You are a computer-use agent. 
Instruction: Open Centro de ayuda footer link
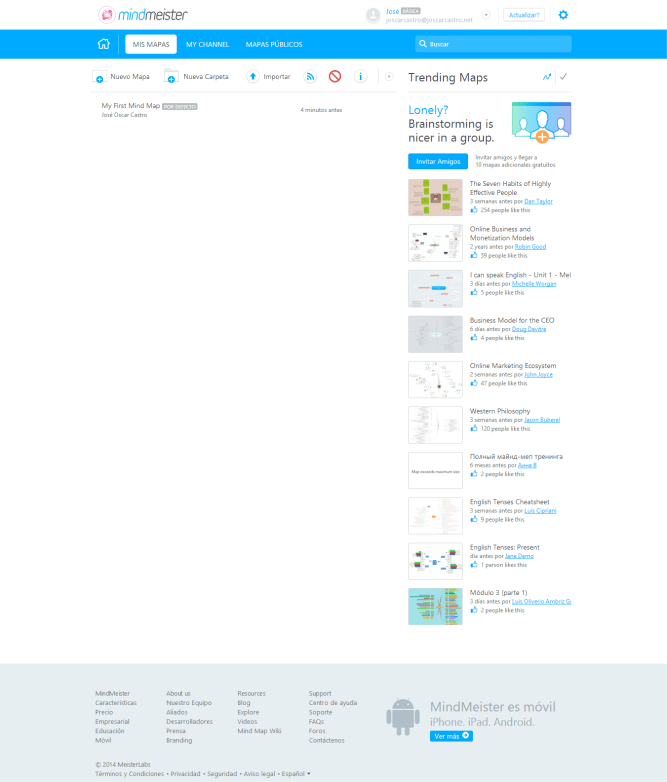click(x=333, y=703)
